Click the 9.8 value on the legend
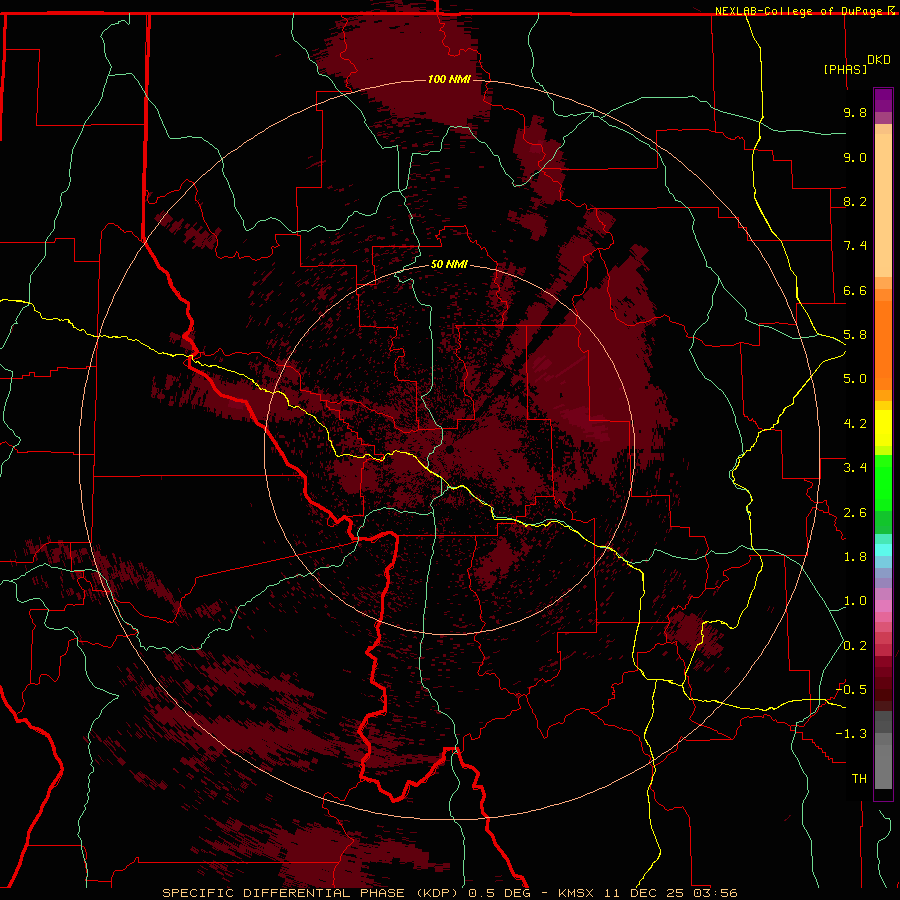The image size is (900, 900). [855, 112]
